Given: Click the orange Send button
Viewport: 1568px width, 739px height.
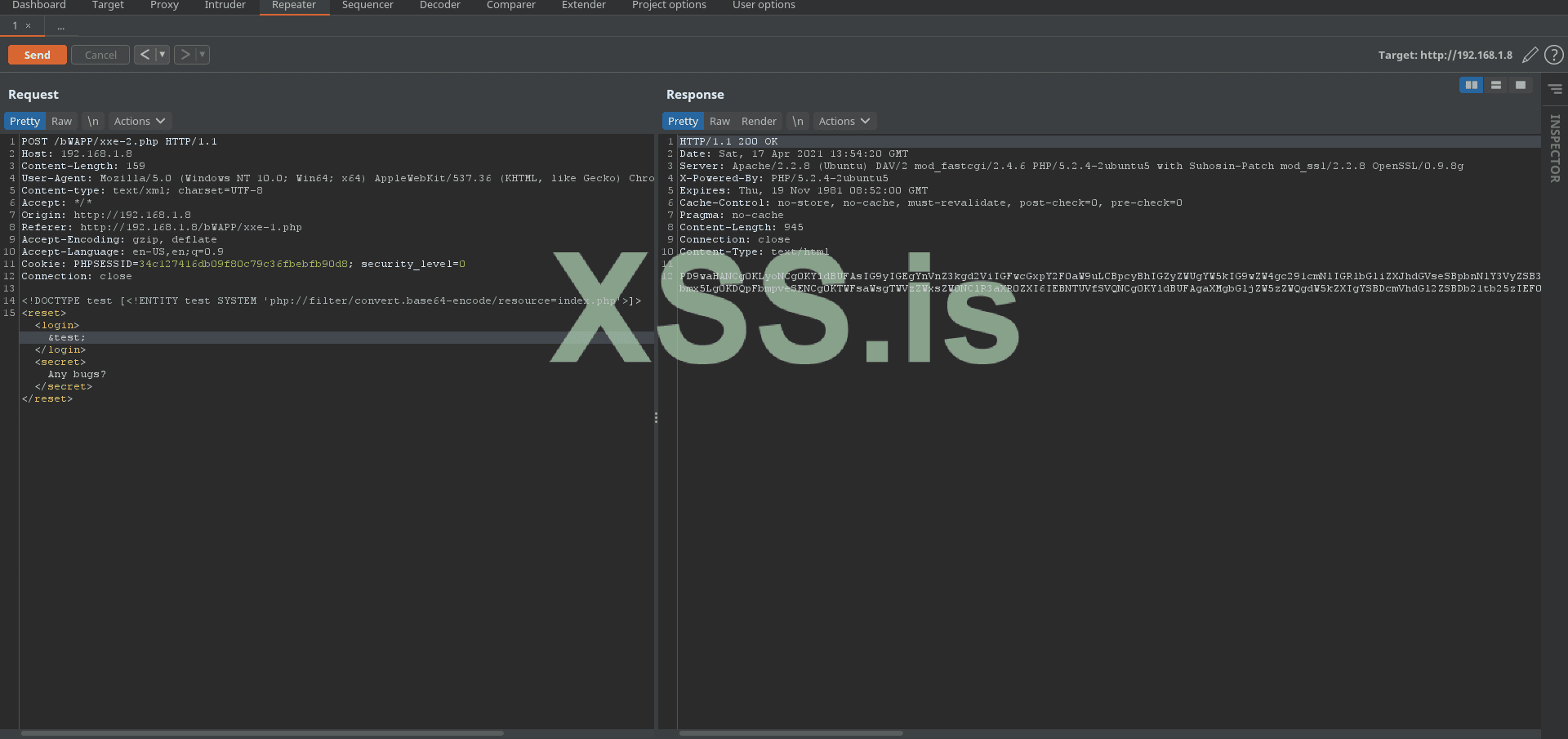Looking at the screenshot, I should 38,55.
